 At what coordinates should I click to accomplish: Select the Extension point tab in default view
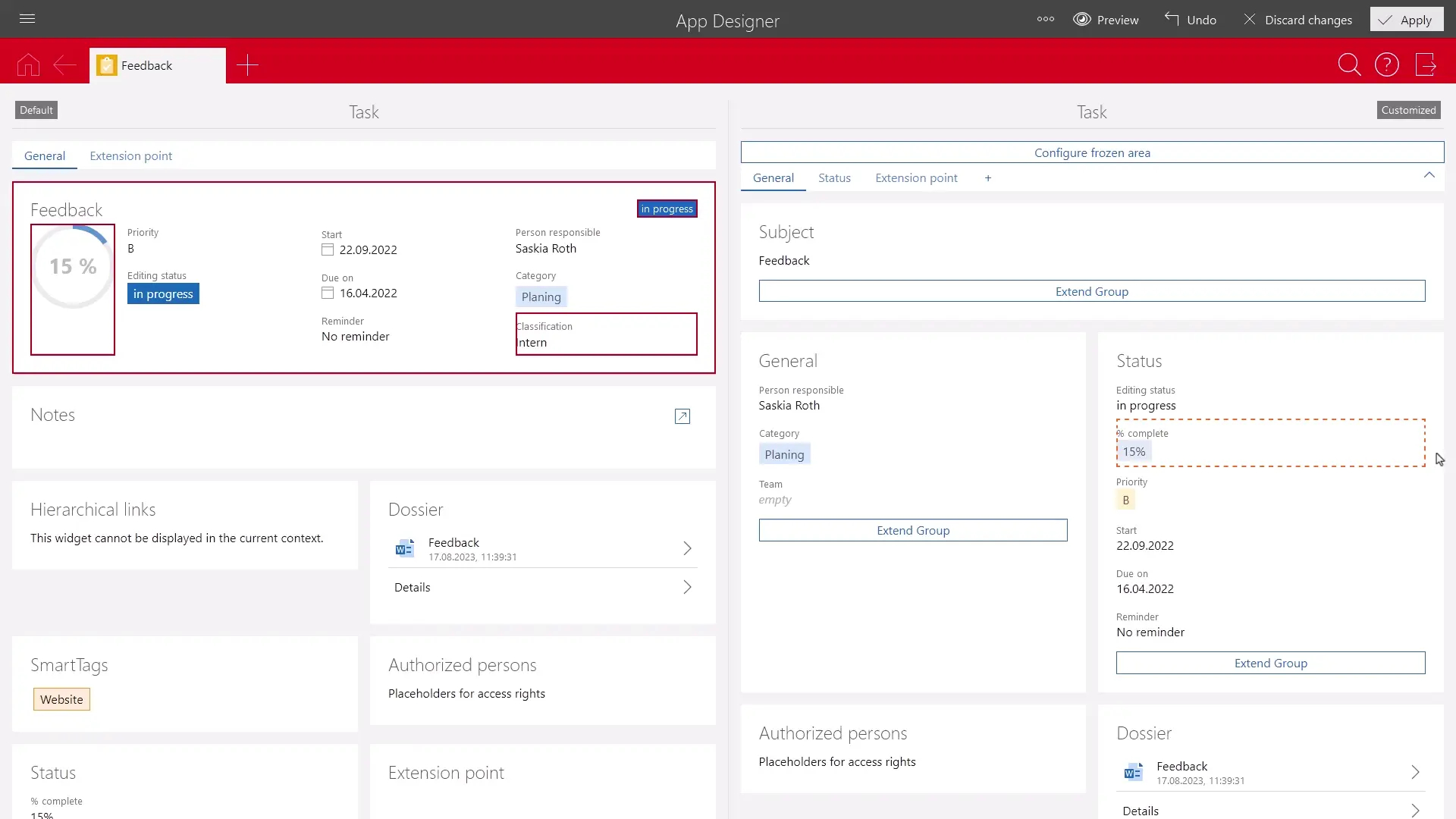point(130,156)
